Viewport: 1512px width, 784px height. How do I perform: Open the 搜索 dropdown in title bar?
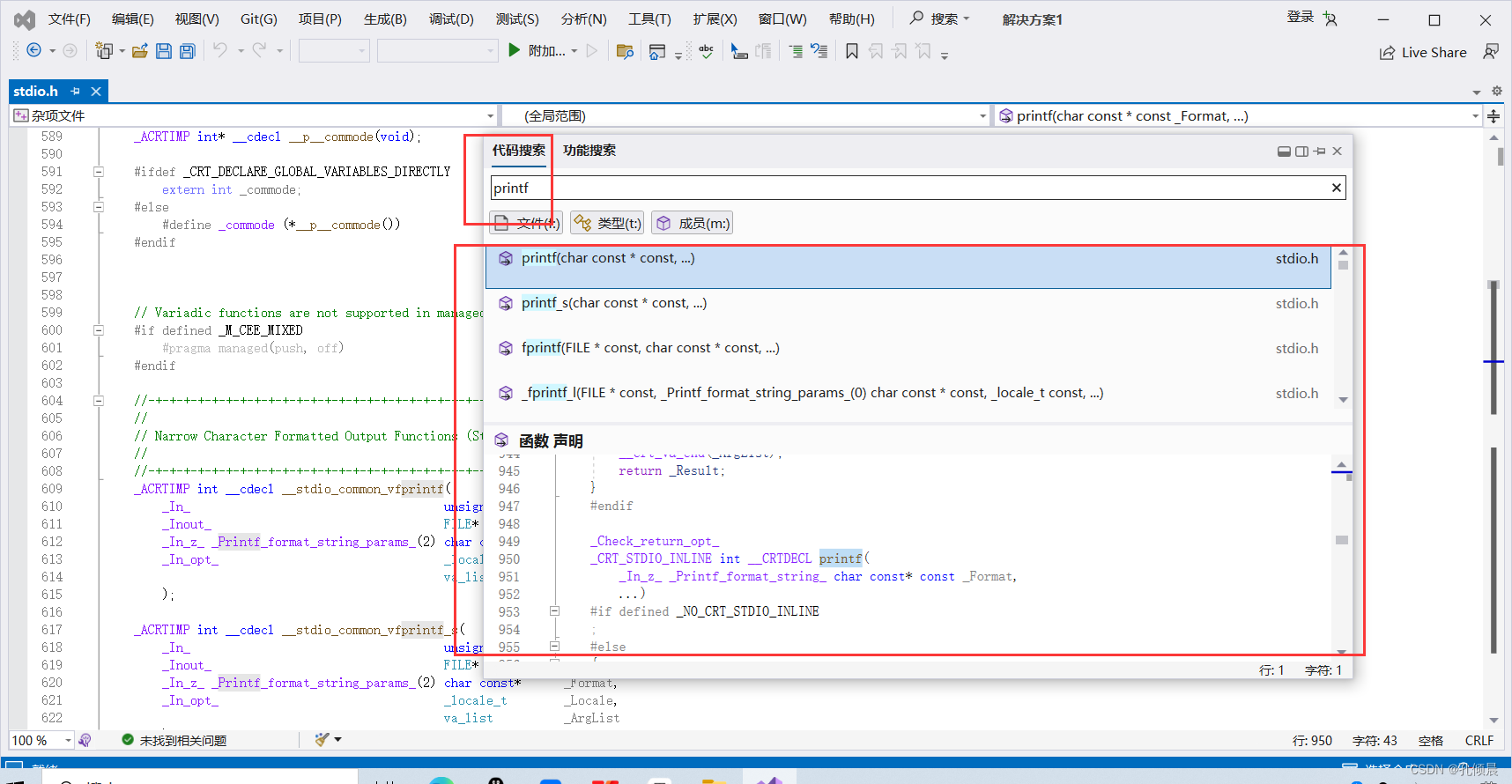pos(940,18)
